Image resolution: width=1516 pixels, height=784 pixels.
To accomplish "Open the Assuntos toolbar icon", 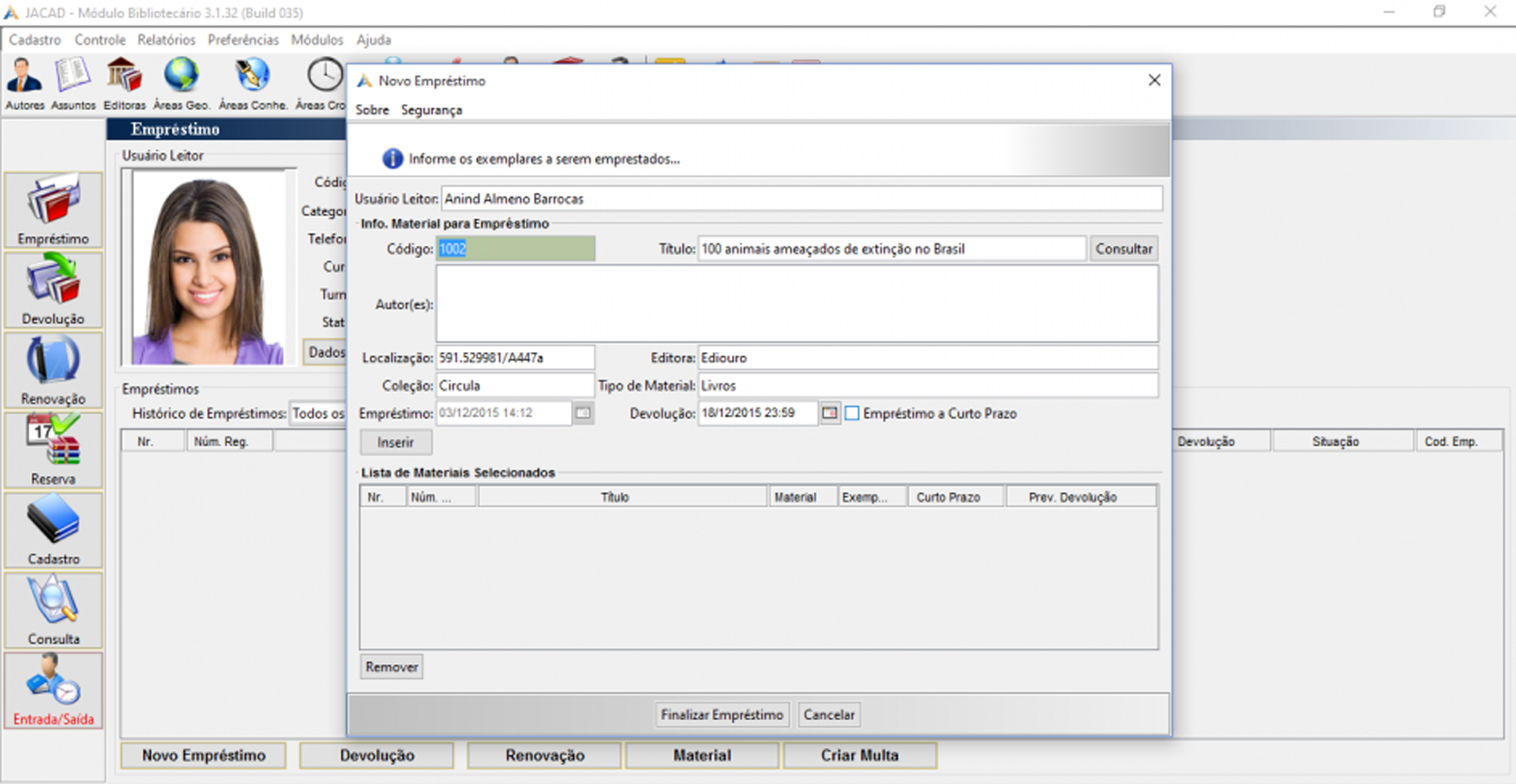I will coord(73,84).
